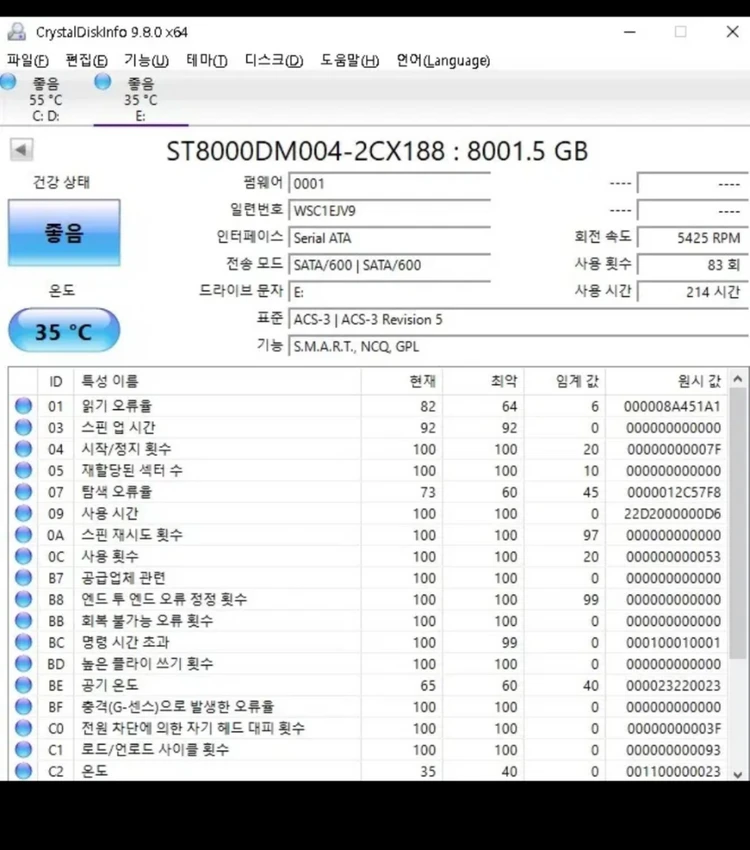This screenshot has width=750, height=850.
Task: Click the interface field Serial ATA
Action: point(390,238)
